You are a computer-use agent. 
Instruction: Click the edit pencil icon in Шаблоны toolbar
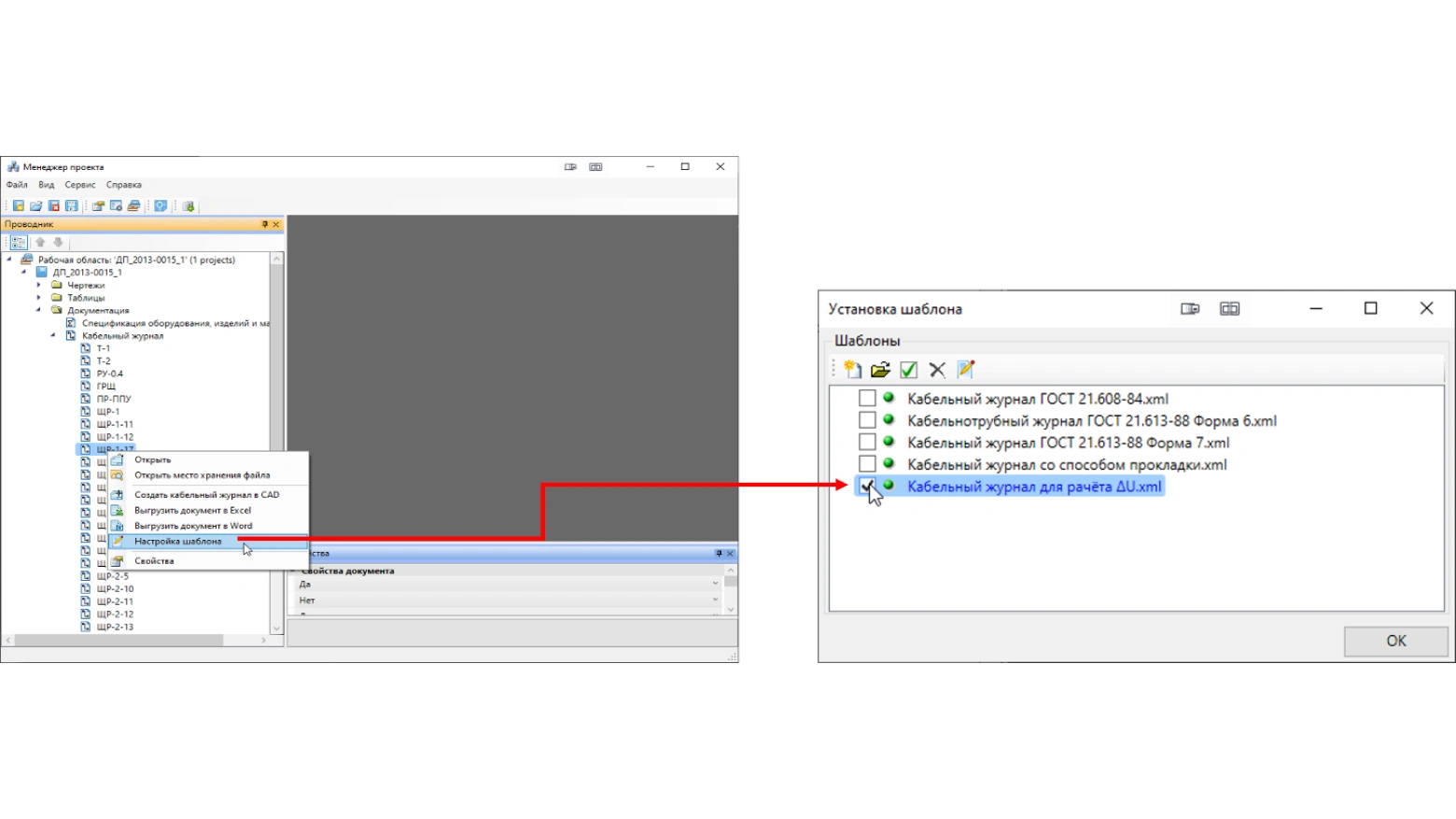[x=966, y=370]
